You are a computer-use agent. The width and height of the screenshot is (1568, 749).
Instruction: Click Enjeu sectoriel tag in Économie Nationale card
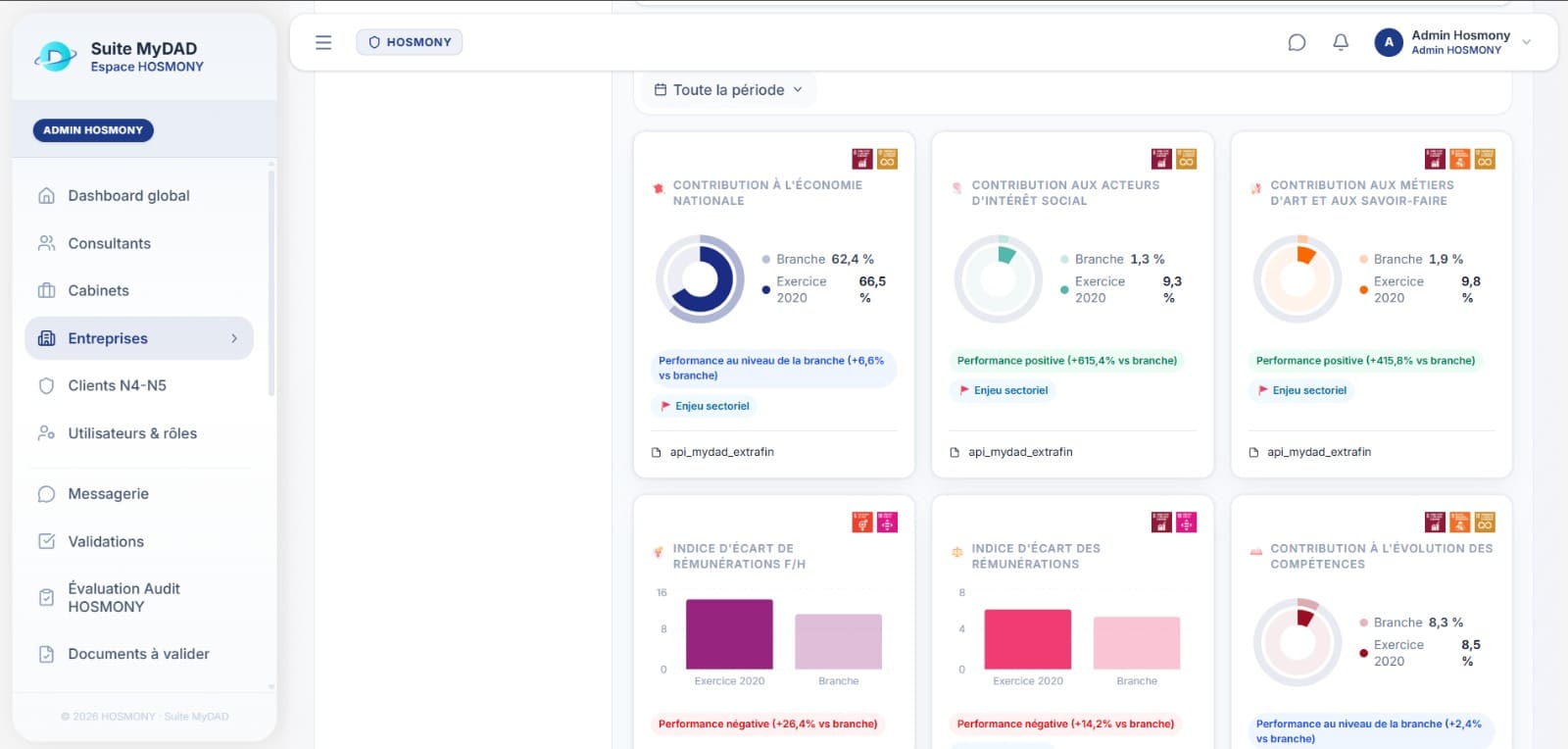pyautogui.click(x=705, y=406)
